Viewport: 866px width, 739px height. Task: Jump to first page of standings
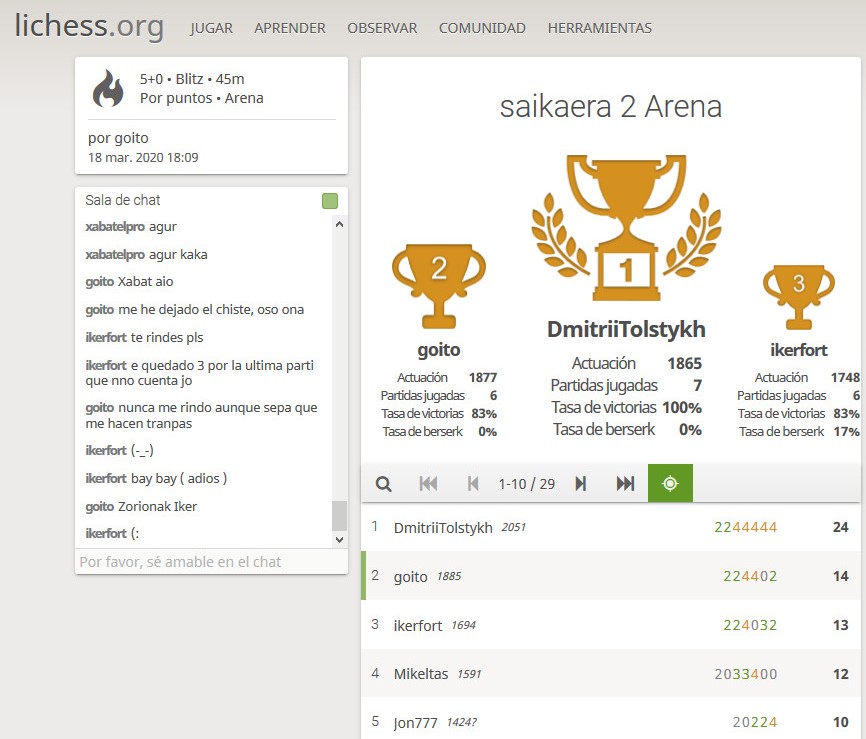[x=428, y=484]
